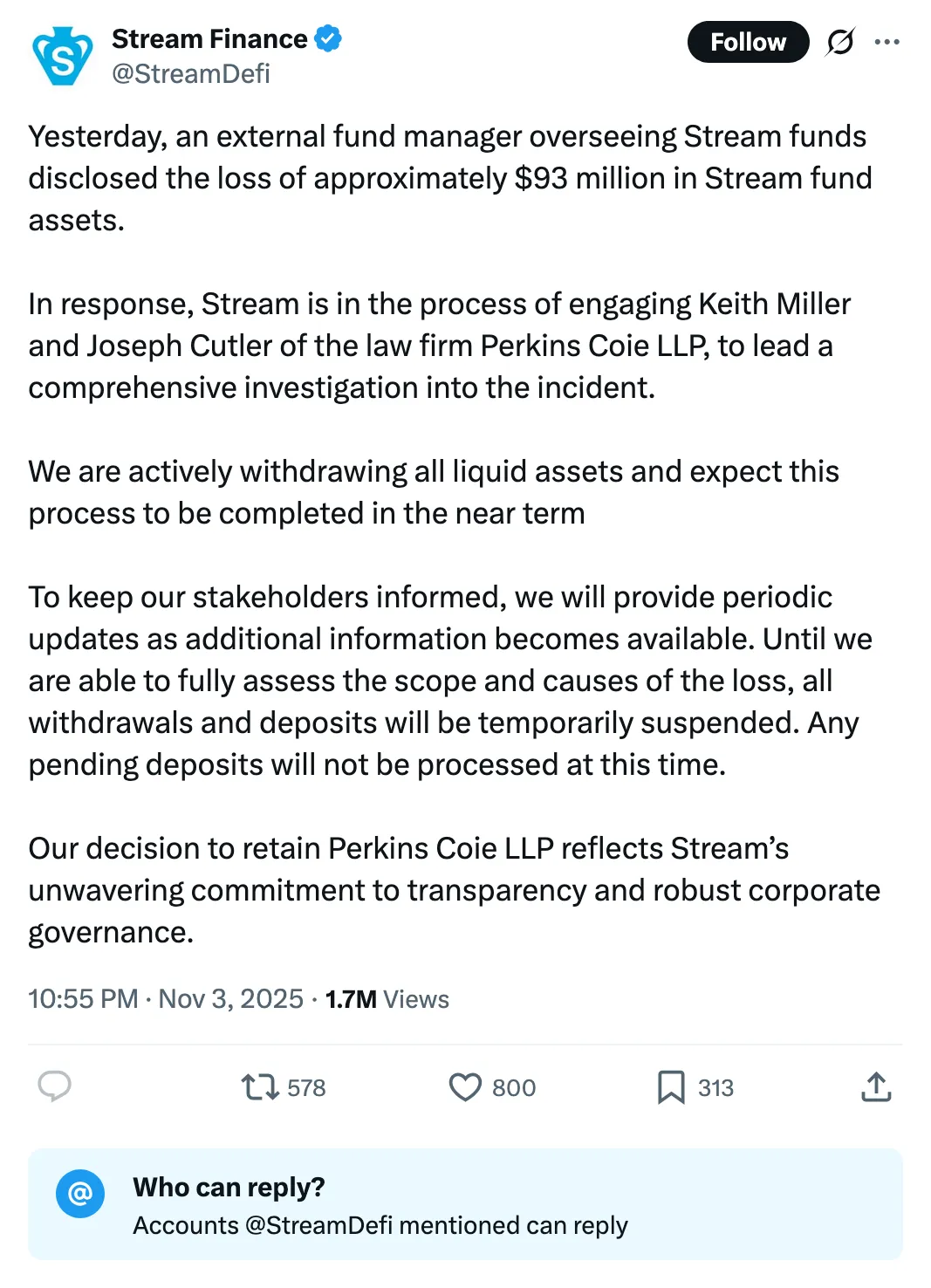Click the 10:55 PM Nov 3, 2025 timestamp
Screen dimensions: 931x1288
coord(166,999)
